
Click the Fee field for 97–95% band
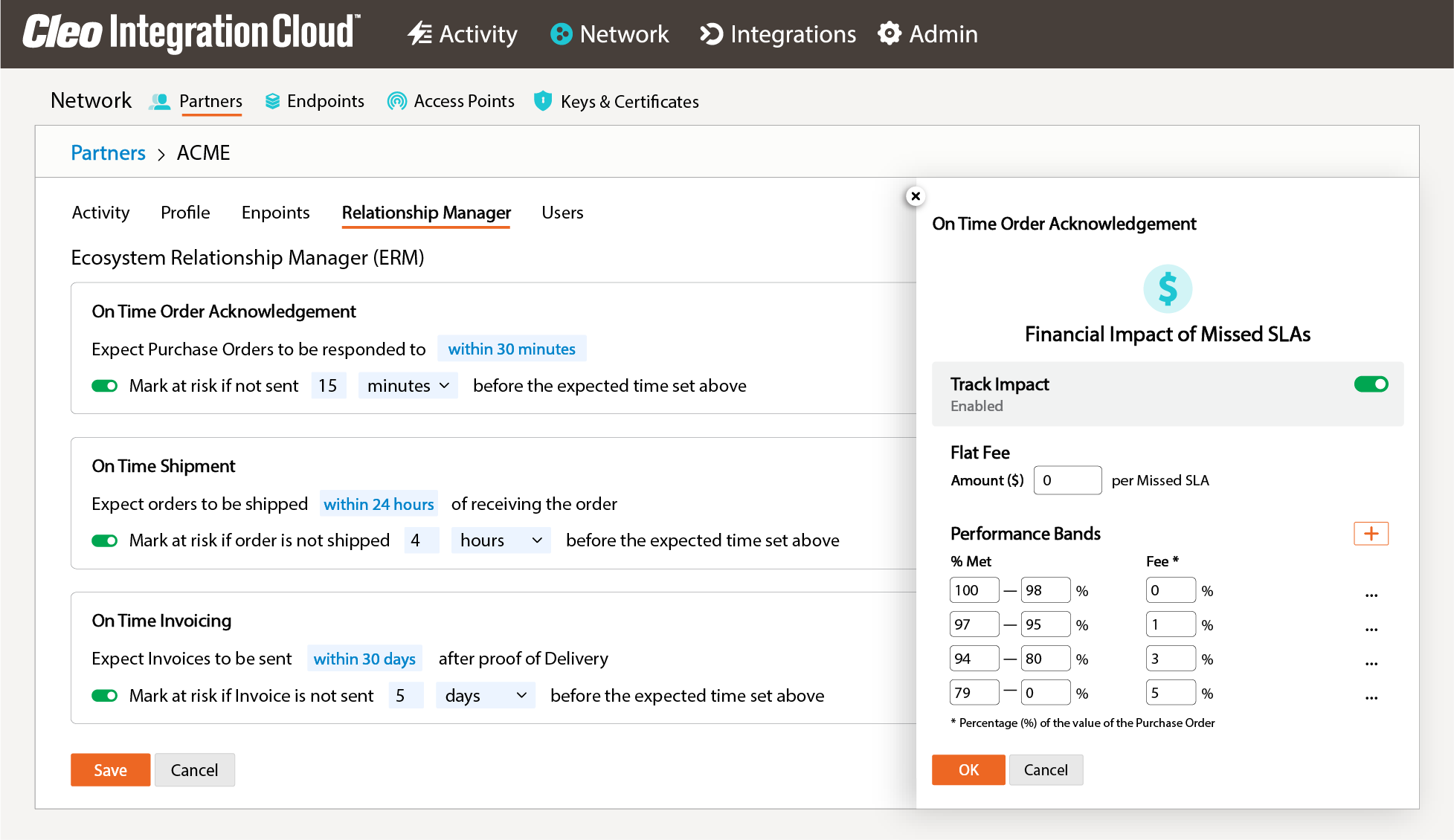1171,624
